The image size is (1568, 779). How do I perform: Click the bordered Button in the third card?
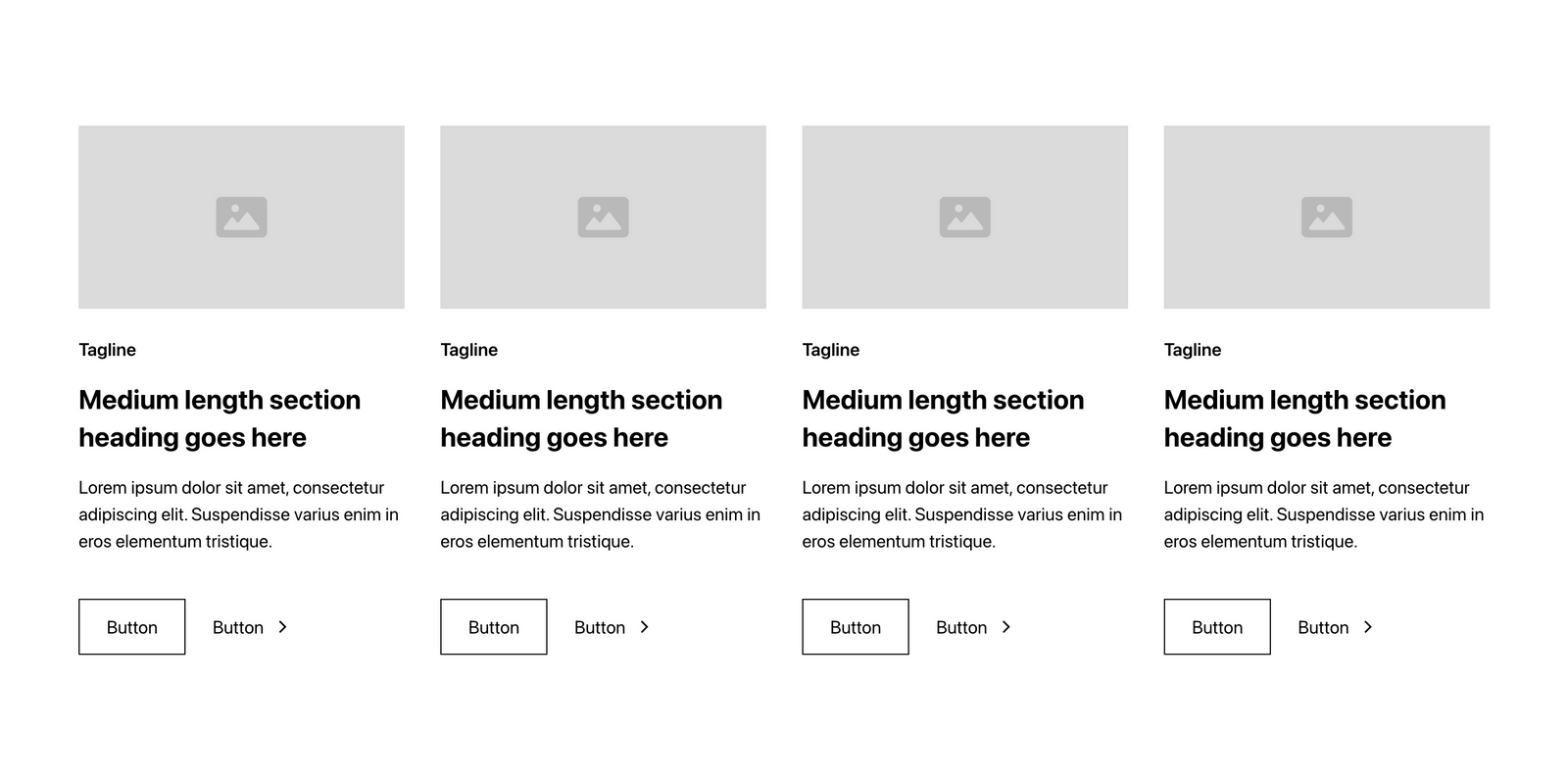(x=855, y=627)
